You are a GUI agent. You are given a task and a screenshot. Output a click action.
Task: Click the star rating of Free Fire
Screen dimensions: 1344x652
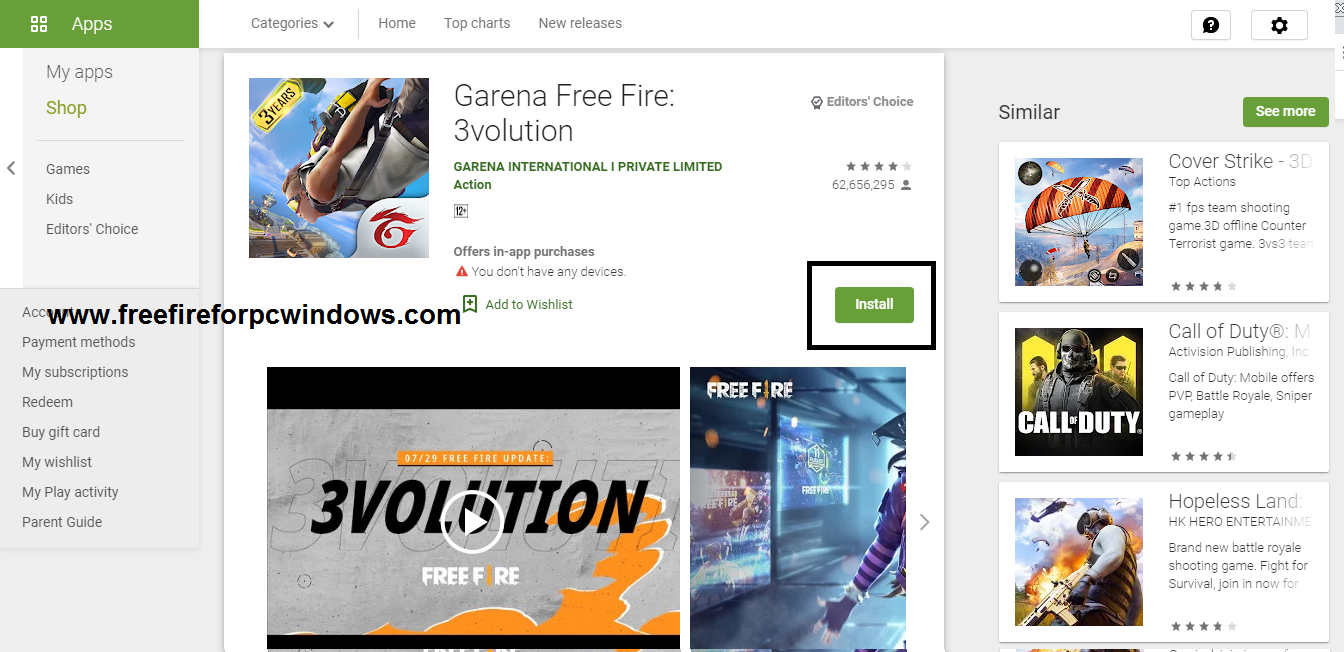pos(878,166)
